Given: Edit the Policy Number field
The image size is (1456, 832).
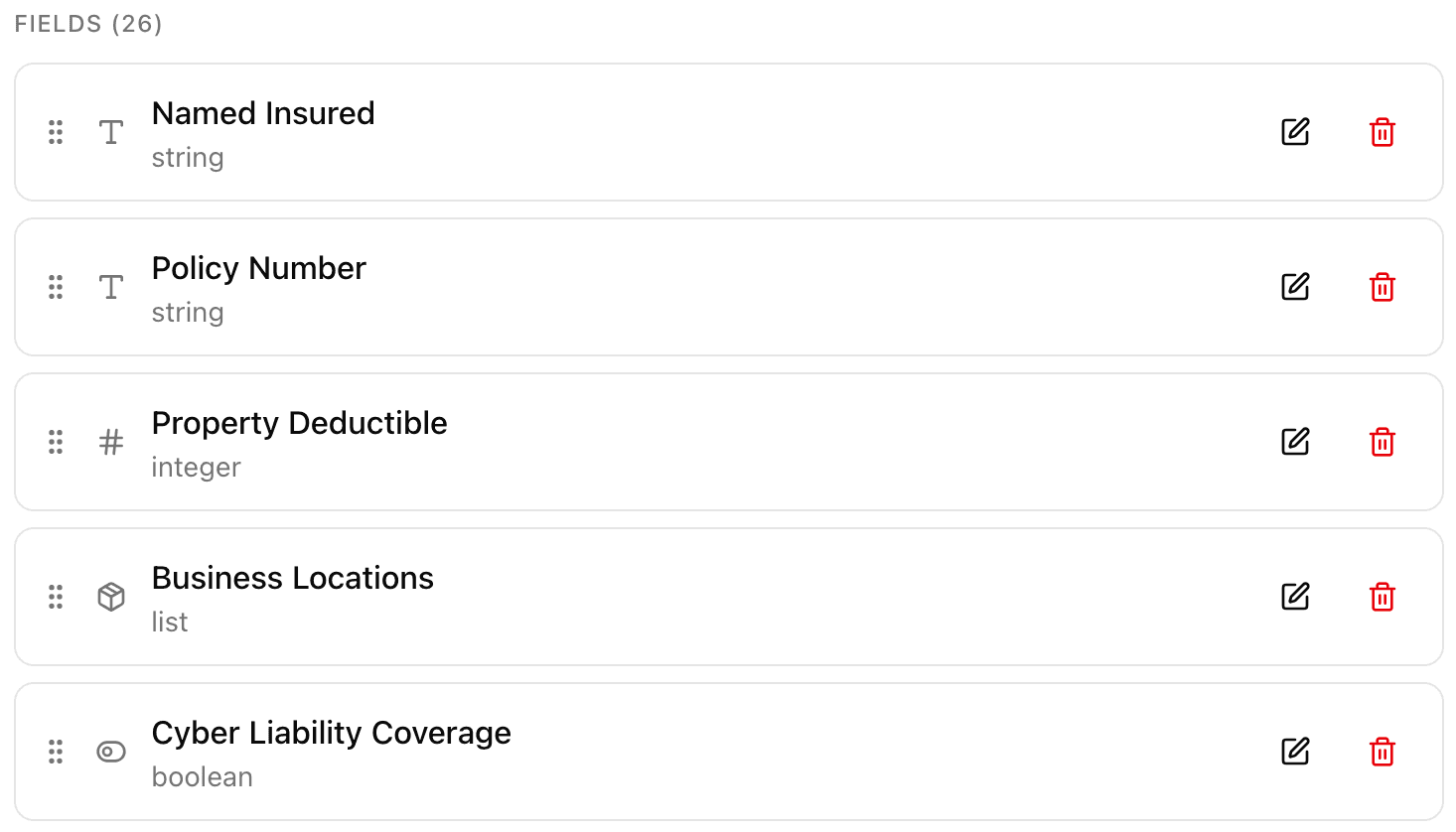Looking at the screenshot, I should pyautogui.click(x=1295, y=287).
